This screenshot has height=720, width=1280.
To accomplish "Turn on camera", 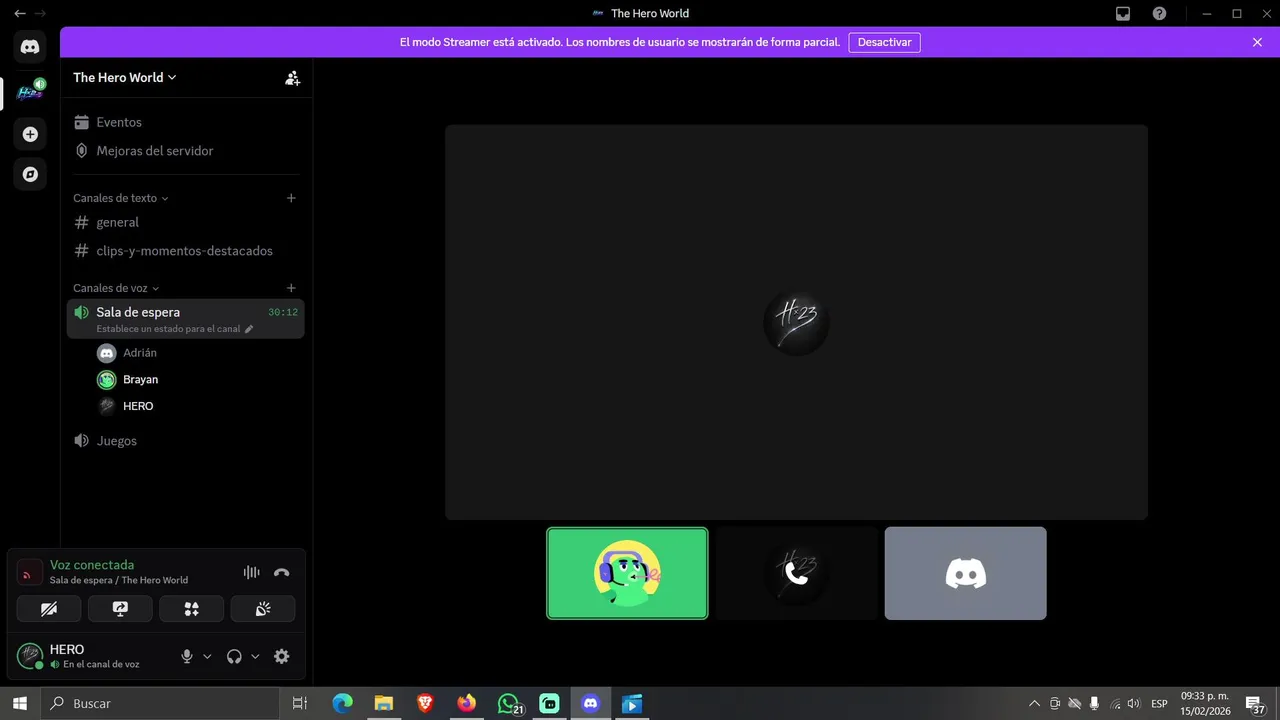I will click(49, 608).
